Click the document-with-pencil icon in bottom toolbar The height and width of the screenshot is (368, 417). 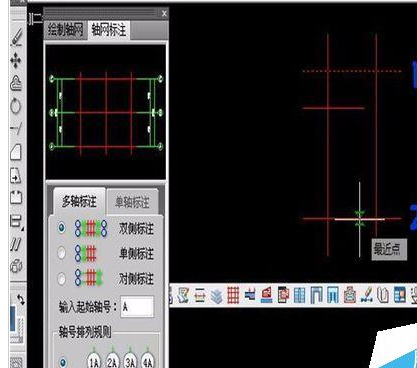click(x=183, y=295)
